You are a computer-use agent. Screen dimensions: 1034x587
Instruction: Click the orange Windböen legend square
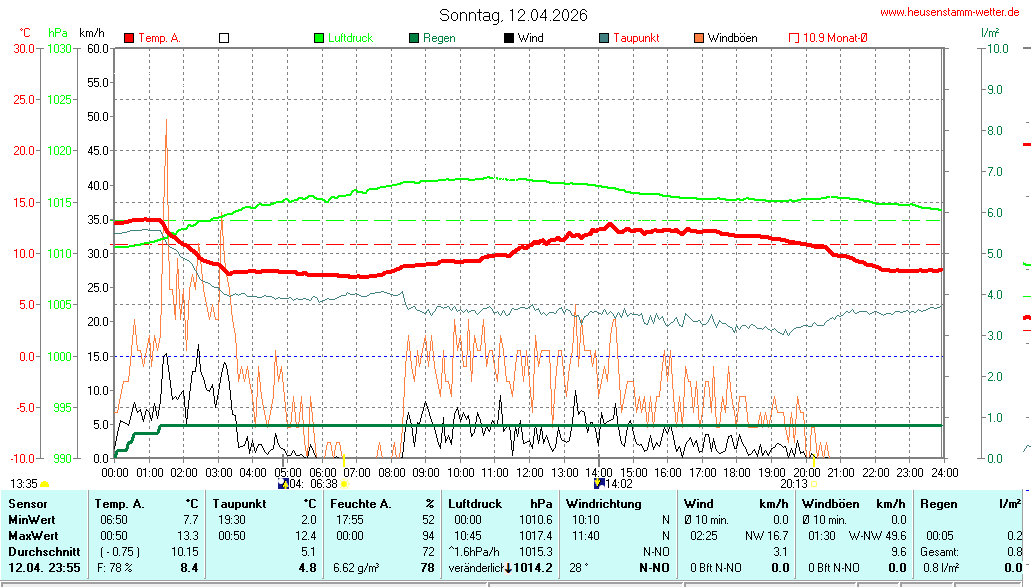coord(698,38)
